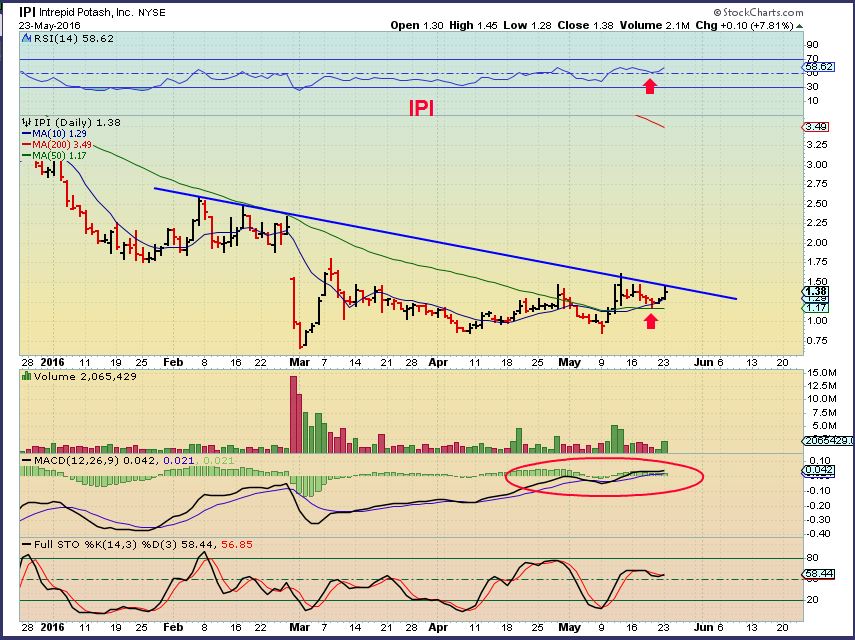This screenshot has width=855, height=640.
Task: Click the 0.042 MACD tag on the right axis
Action: [819, 470]
